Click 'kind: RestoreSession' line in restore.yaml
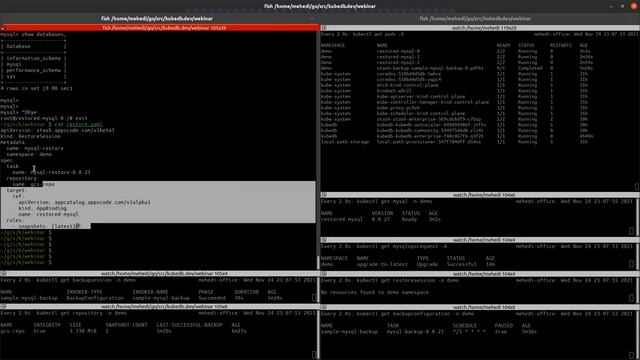The width and height of the screenshot is (640, 360). coord(30,136)
